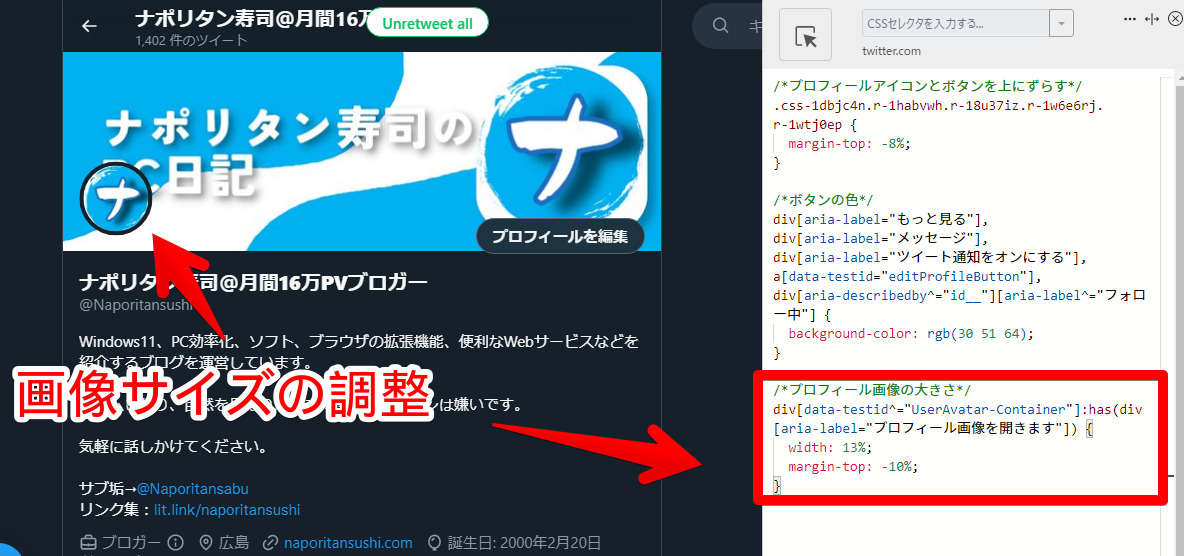1184x556 pixels.
Task: Click the margin-top: -8% declaration
Action: click(x=849, y=143)
